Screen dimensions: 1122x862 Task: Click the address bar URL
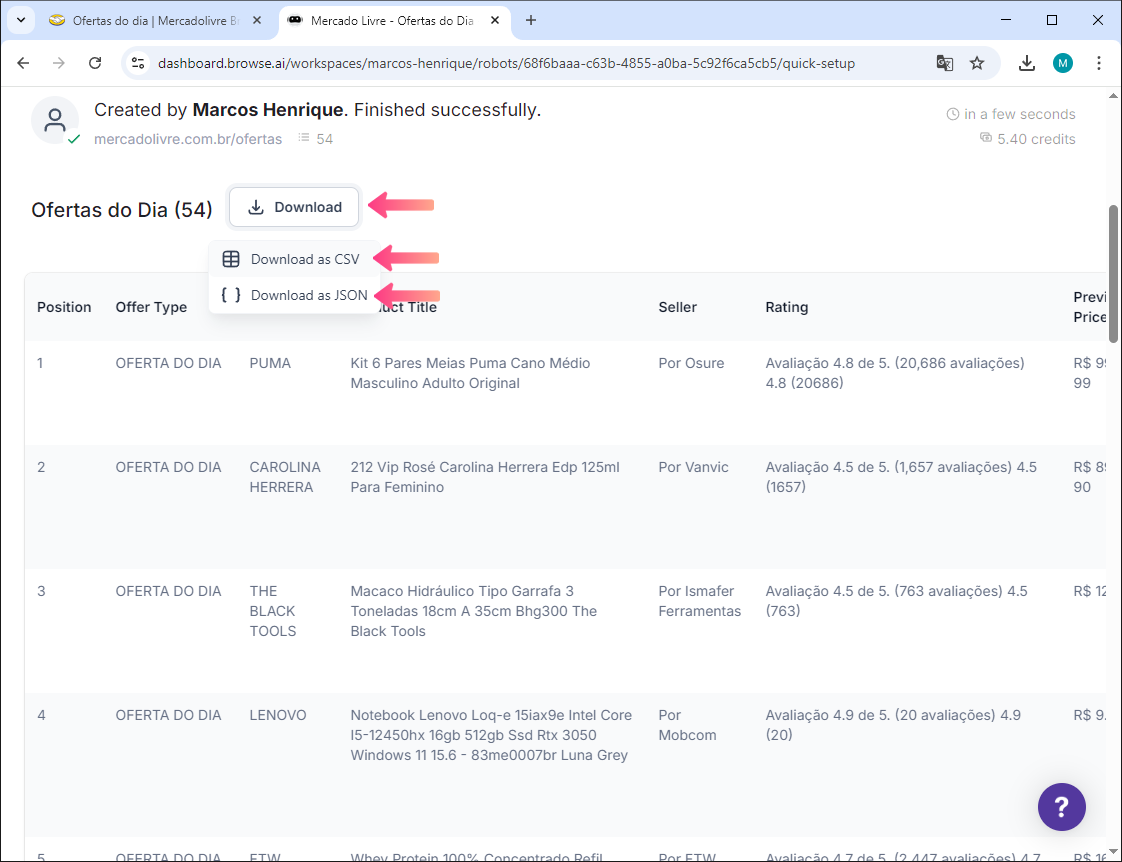pos(506,63)
